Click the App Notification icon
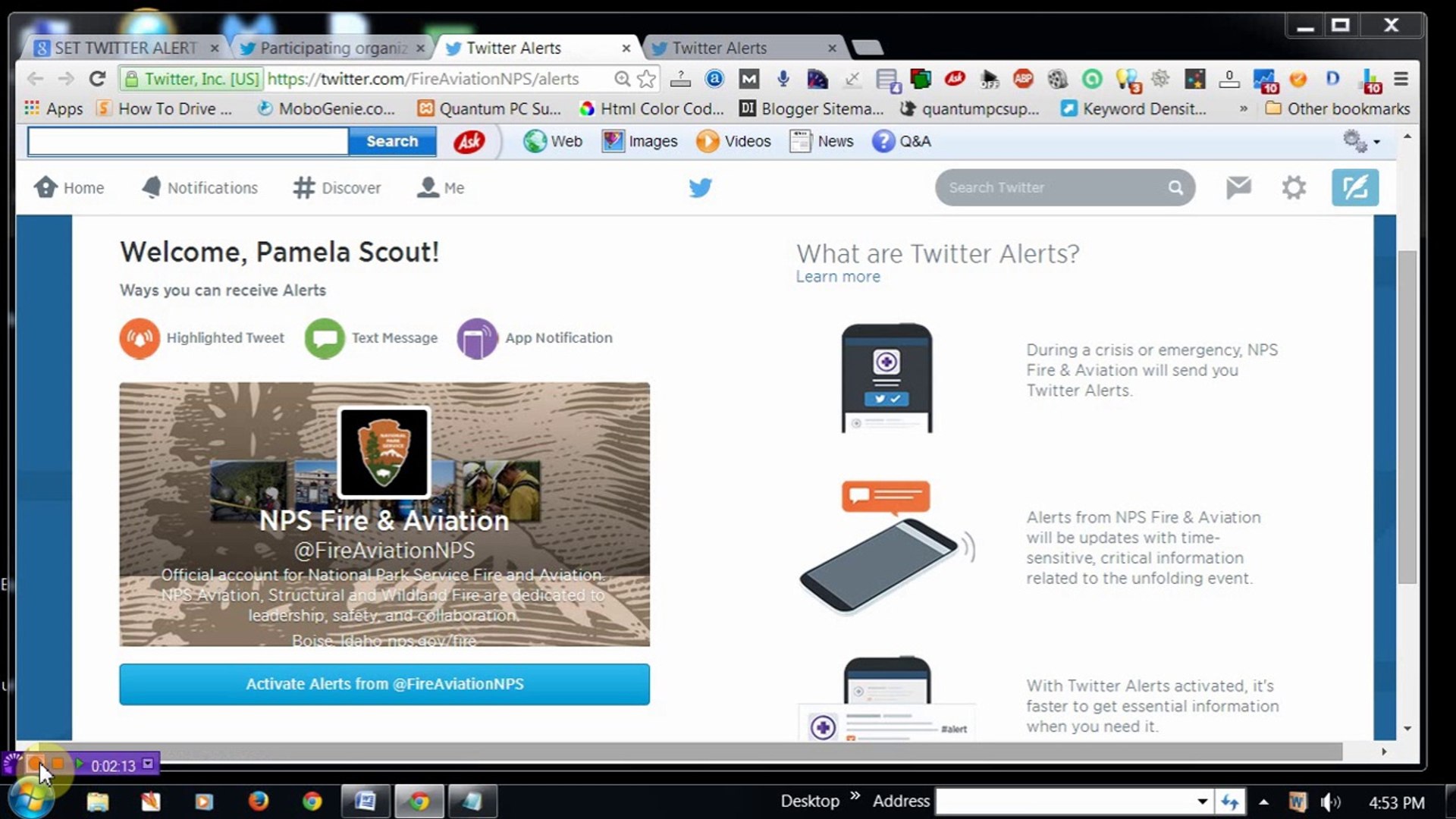 477,338
